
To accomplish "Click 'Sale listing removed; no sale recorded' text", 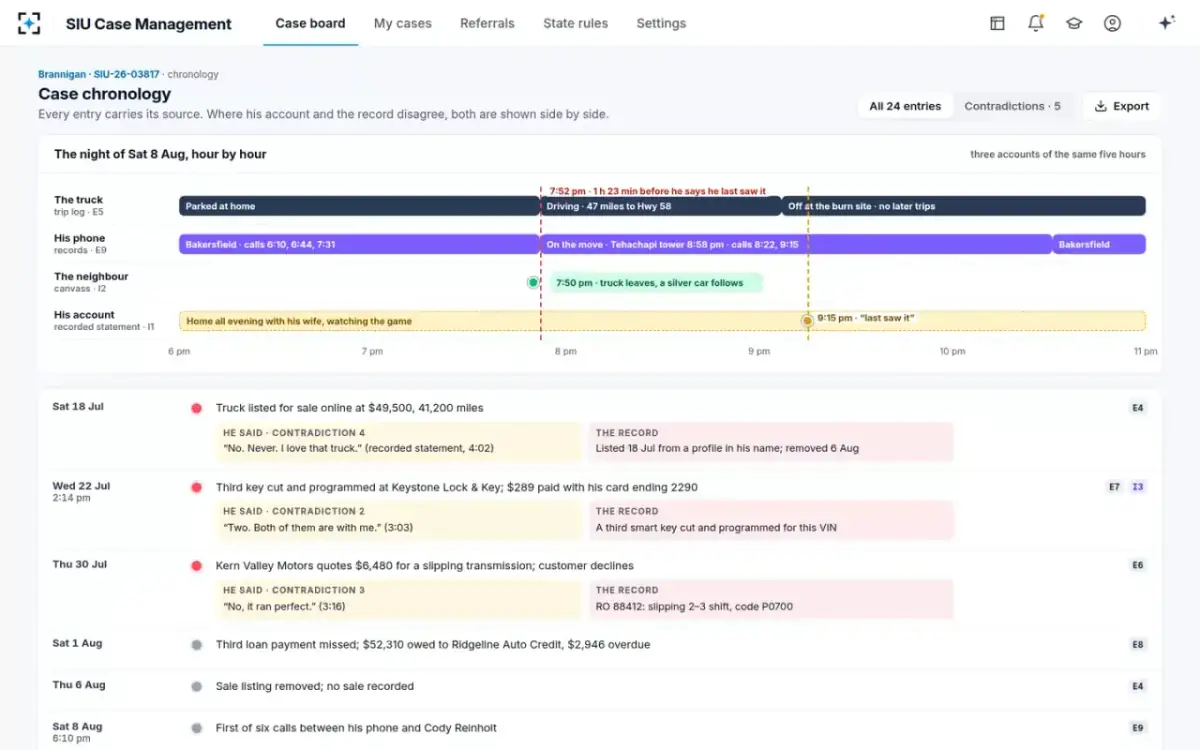I will click(315, 687).
